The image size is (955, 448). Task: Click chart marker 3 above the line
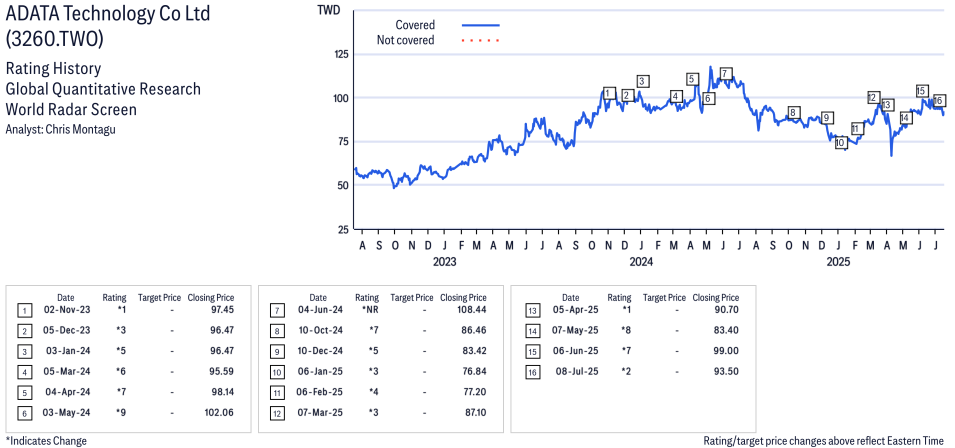point(643,81)
